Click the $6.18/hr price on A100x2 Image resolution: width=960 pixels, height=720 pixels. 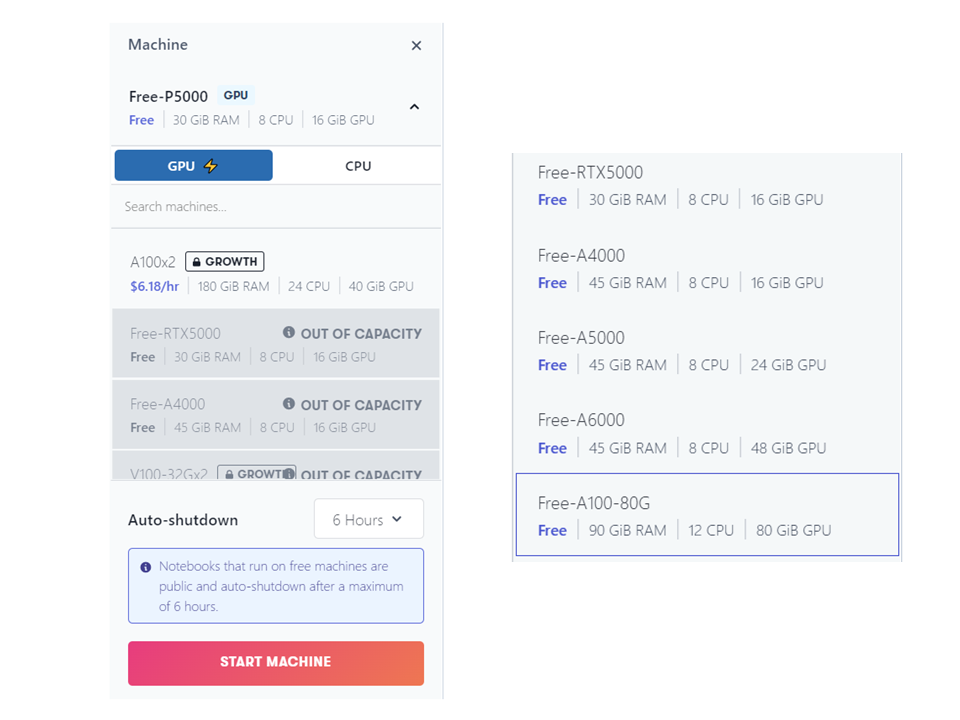pyautogui.click(x=154, y=286)
